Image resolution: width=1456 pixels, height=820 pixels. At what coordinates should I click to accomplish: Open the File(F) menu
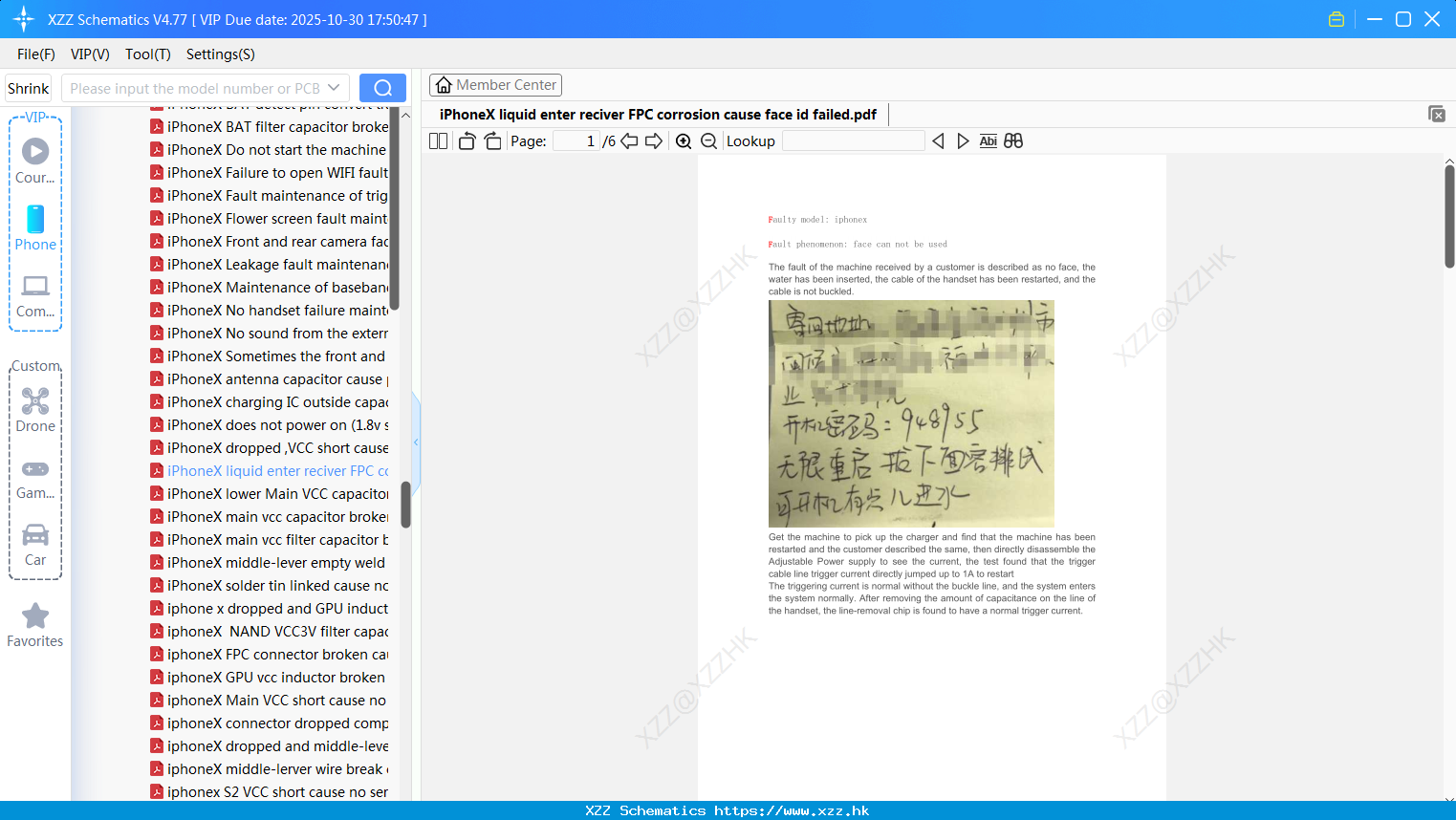[x=36, y=54]
